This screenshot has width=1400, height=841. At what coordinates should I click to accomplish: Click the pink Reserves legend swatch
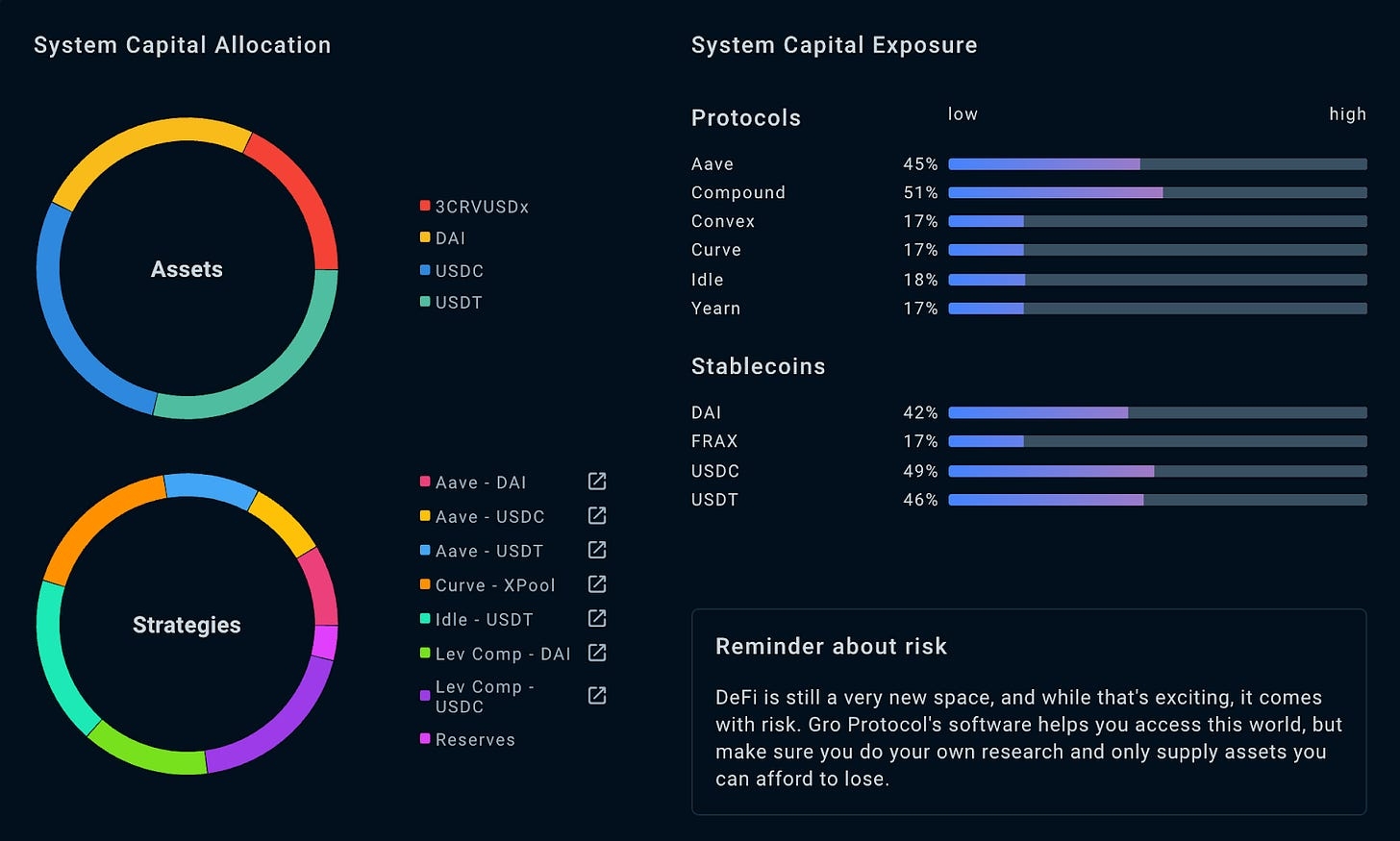coord(425,738)
